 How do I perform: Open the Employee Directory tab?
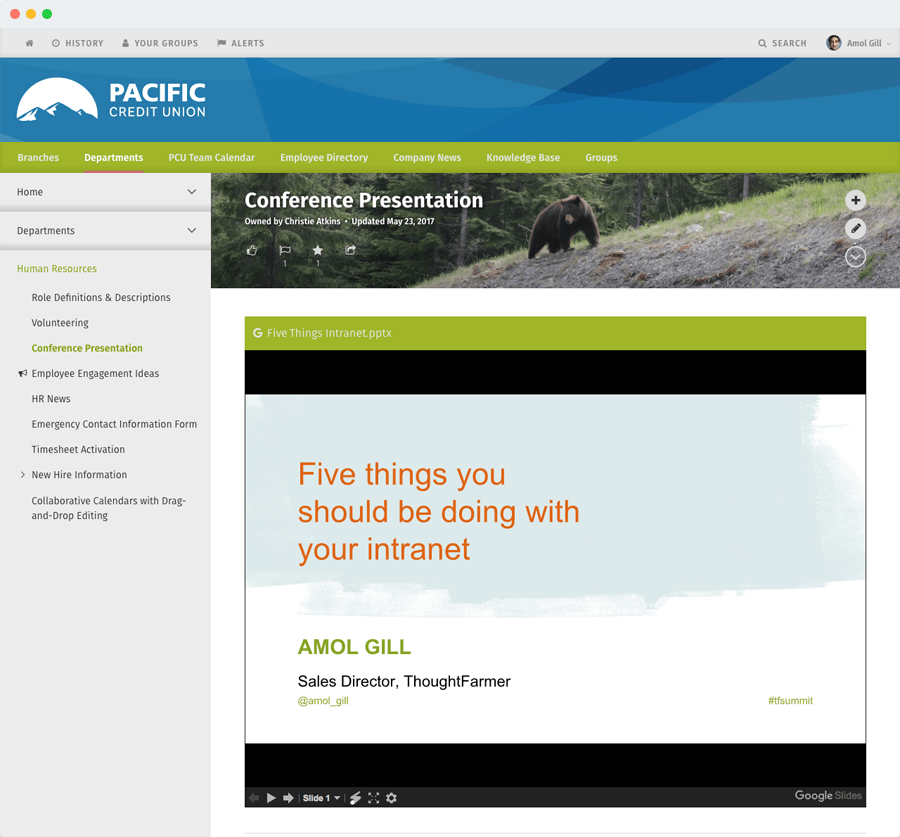(324, 157)
